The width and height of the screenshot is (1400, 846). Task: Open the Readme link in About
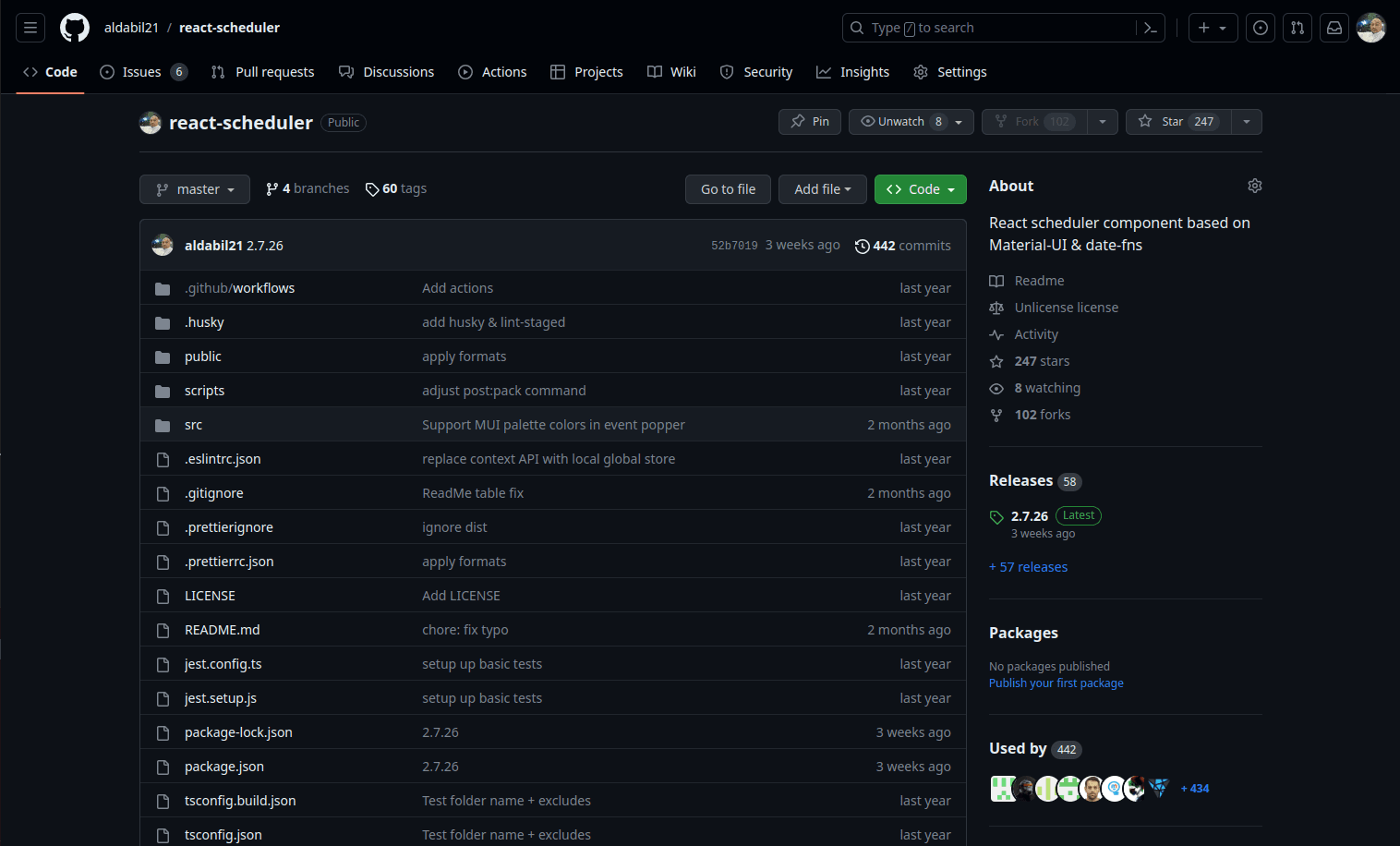[x=1027, y=281]
